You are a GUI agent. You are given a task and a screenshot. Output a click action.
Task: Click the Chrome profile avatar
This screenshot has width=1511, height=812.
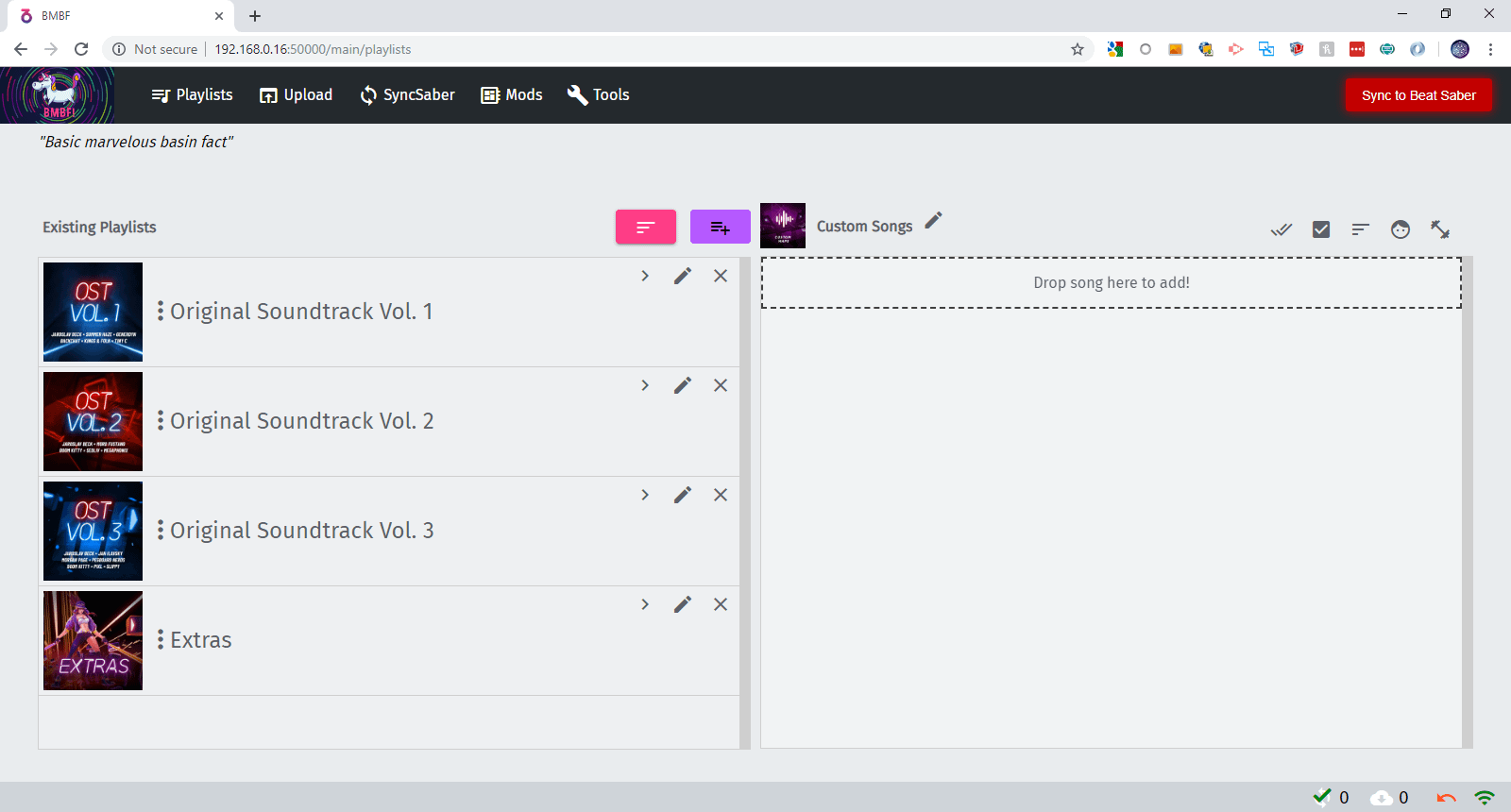pos(1460,49)
